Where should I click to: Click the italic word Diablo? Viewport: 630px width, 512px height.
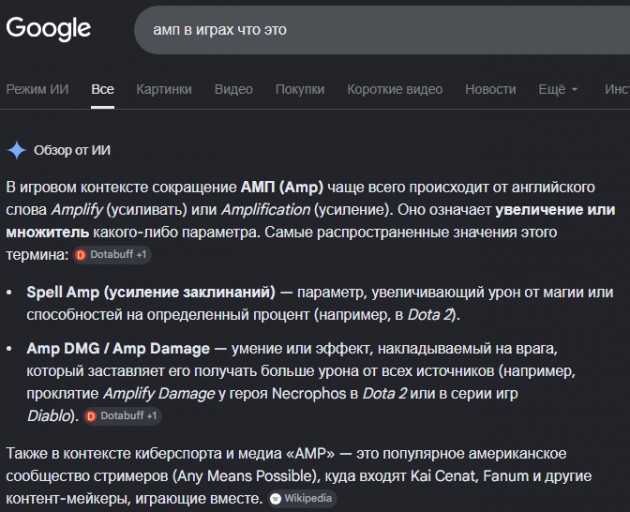[x=49, y=416]
